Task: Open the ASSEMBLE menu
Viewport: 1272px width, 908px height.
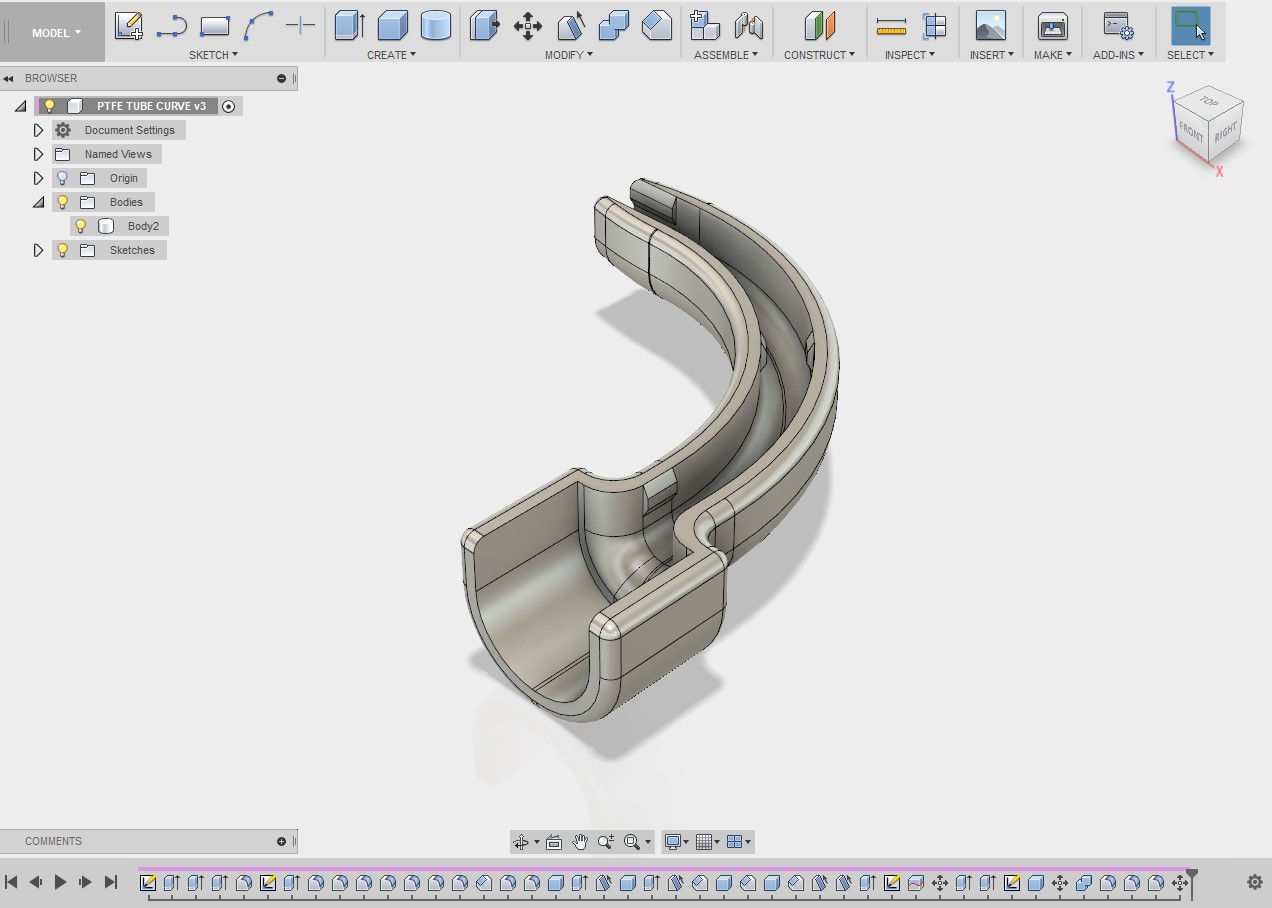Action: click(726, 55)
